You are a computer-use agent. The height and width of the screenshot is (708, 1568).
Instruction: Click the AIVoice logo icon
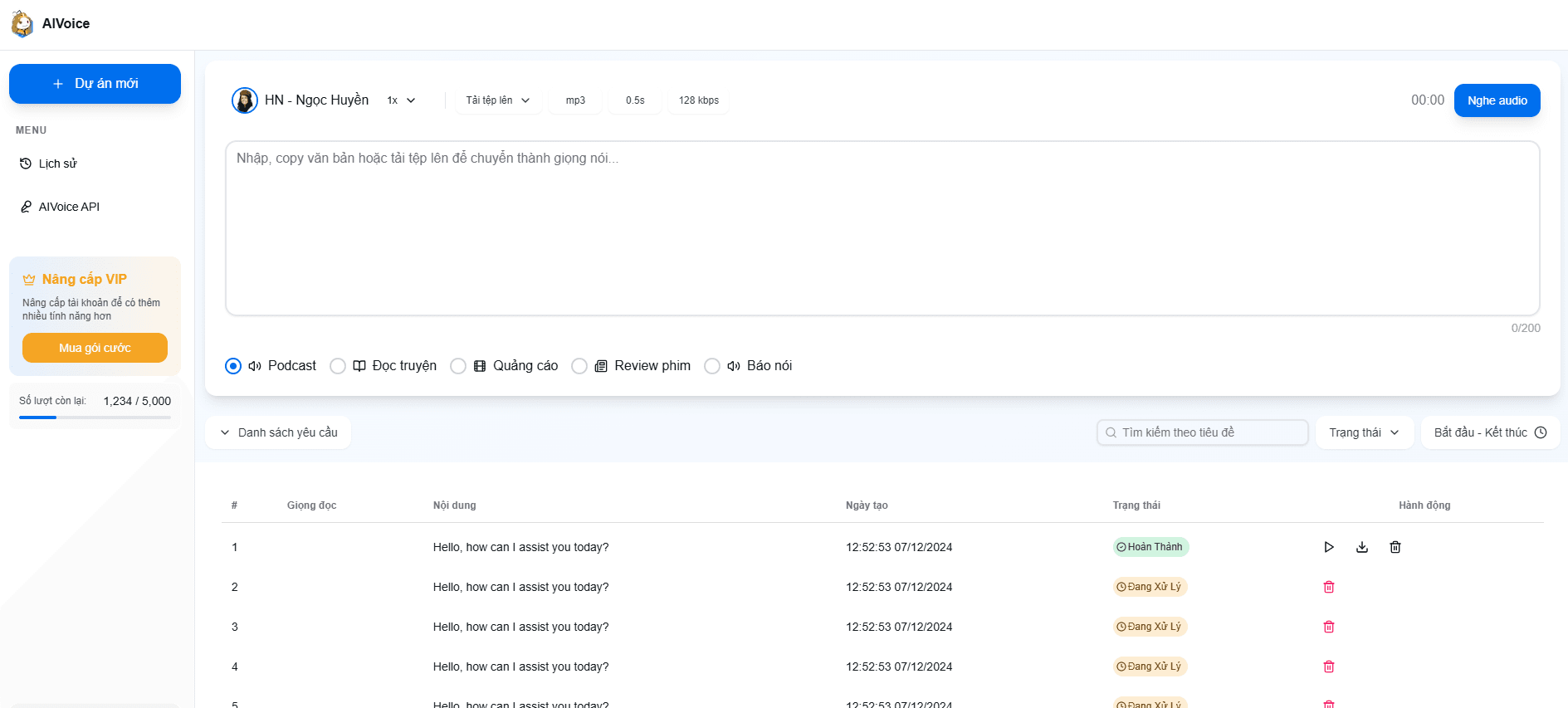[x=22, y=23]
